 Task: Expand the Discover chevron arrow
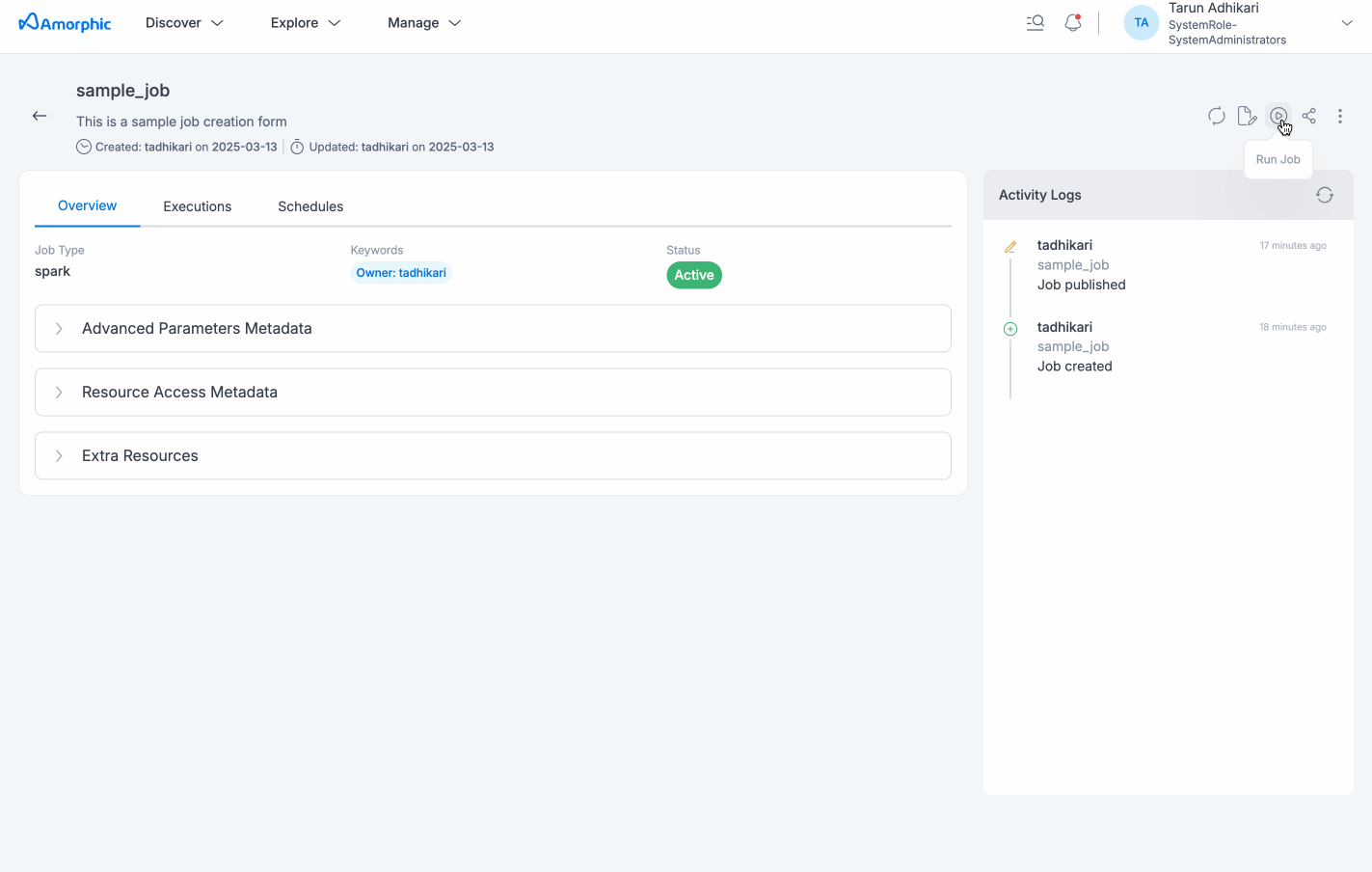click(217, 23)
